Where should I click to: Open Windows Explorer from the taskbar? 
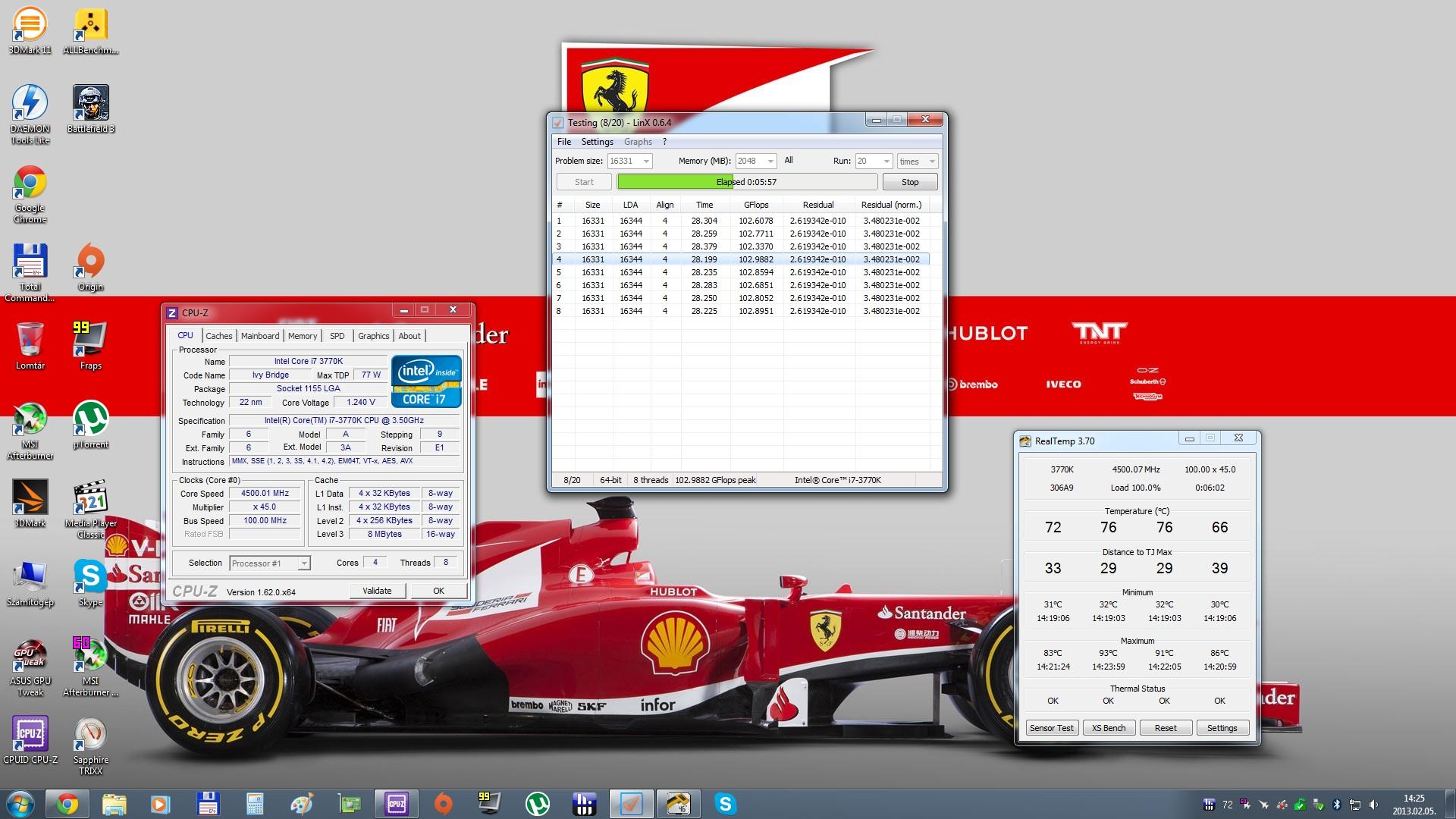click(114, 804)
